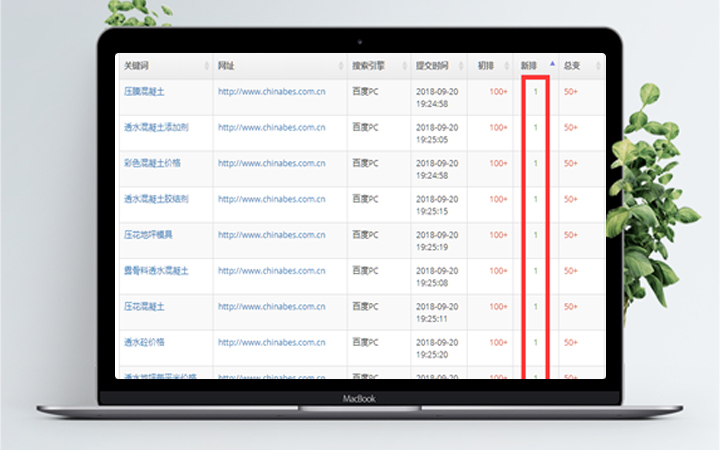720x450 pixels.
Task: Open the 压膜混凝土 keyword link
Action: [x=146, y=91]
